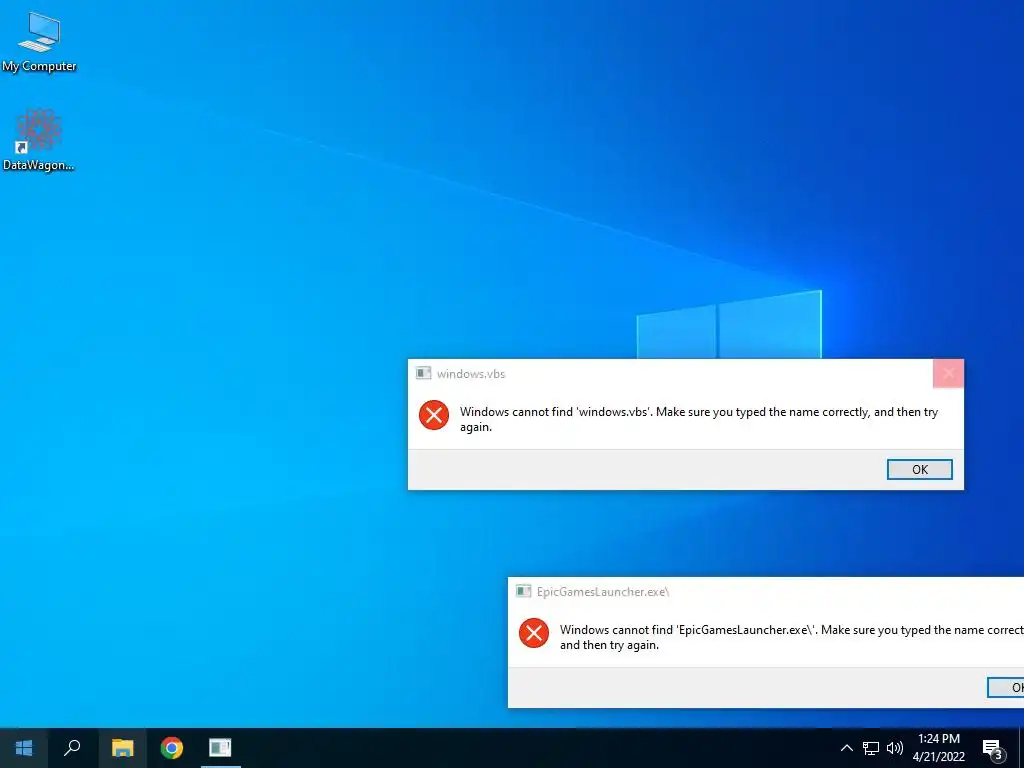Open the volume speaker tray icon
This screenshot has width=1024, height=768.
pos(895,748)
